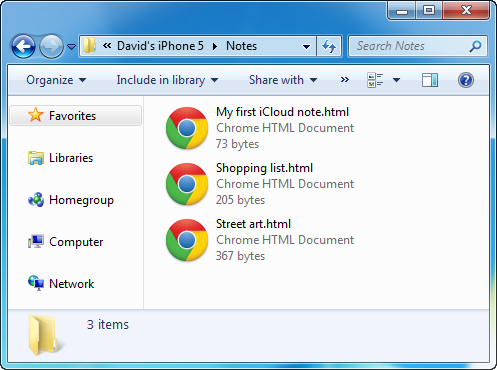Click Chrome HTML Document under Shopping list

pyautogui.click(x=285, y=184)
